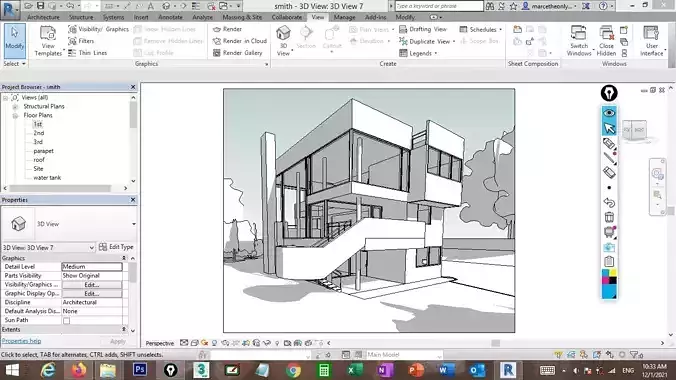Click the Switch Windows button
The height and width of the screenshot is (380, 676).
coord(579,41)
